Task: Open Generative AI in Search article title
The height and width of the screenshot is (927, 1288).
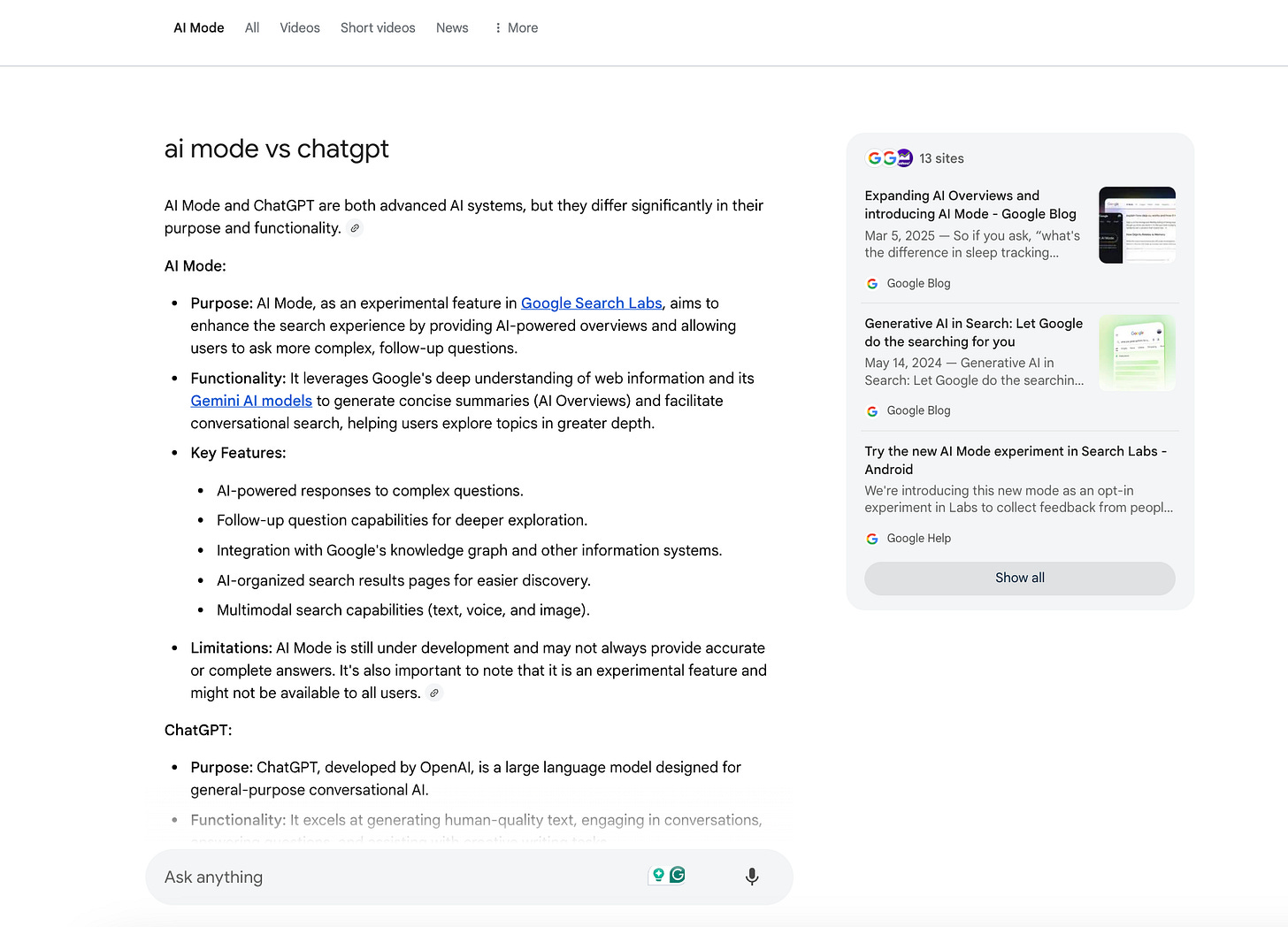Action: pos(974,333)
